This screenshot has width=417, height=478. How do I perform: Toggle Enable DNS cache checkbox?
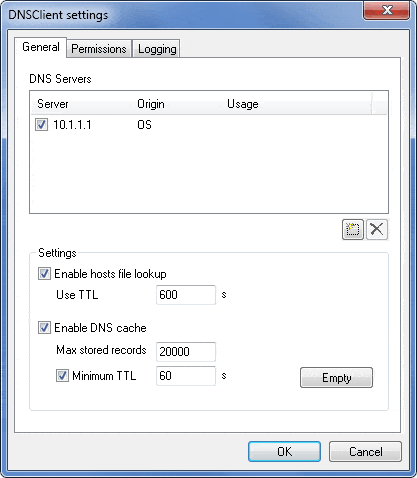pos(44,328)
